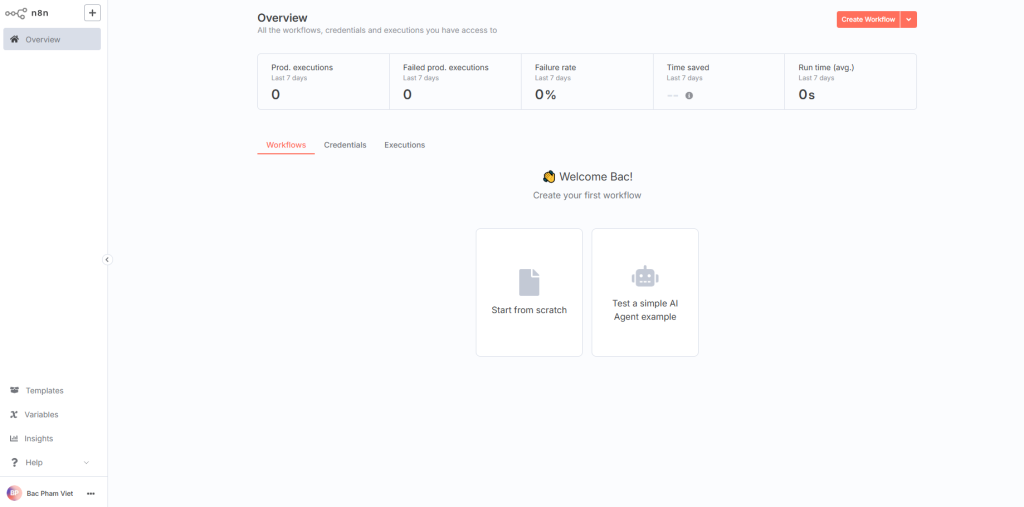Click the Time saved info icon
This screenshot has width=1024, height=507.
[689, 95]
